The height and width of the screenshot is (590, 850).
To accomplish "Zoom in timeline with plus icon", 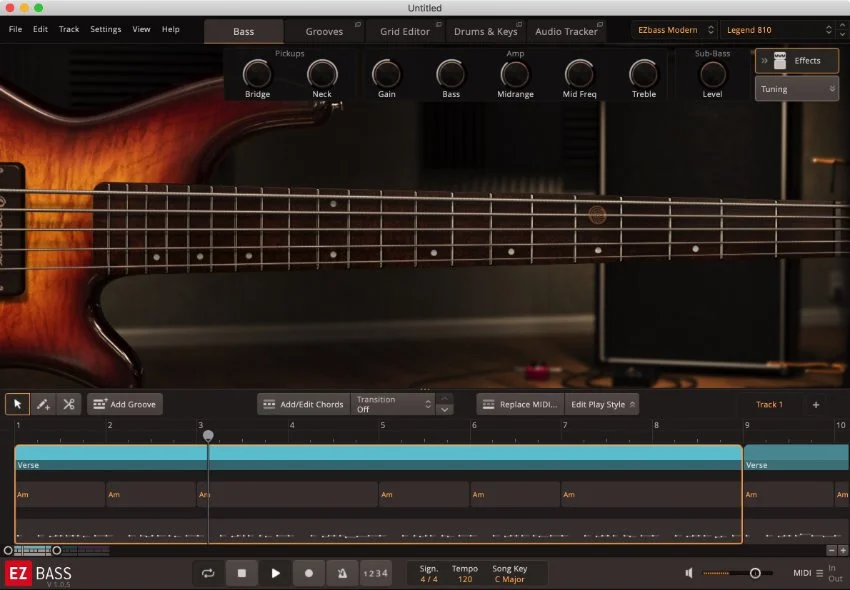I will tap(843, 550).
